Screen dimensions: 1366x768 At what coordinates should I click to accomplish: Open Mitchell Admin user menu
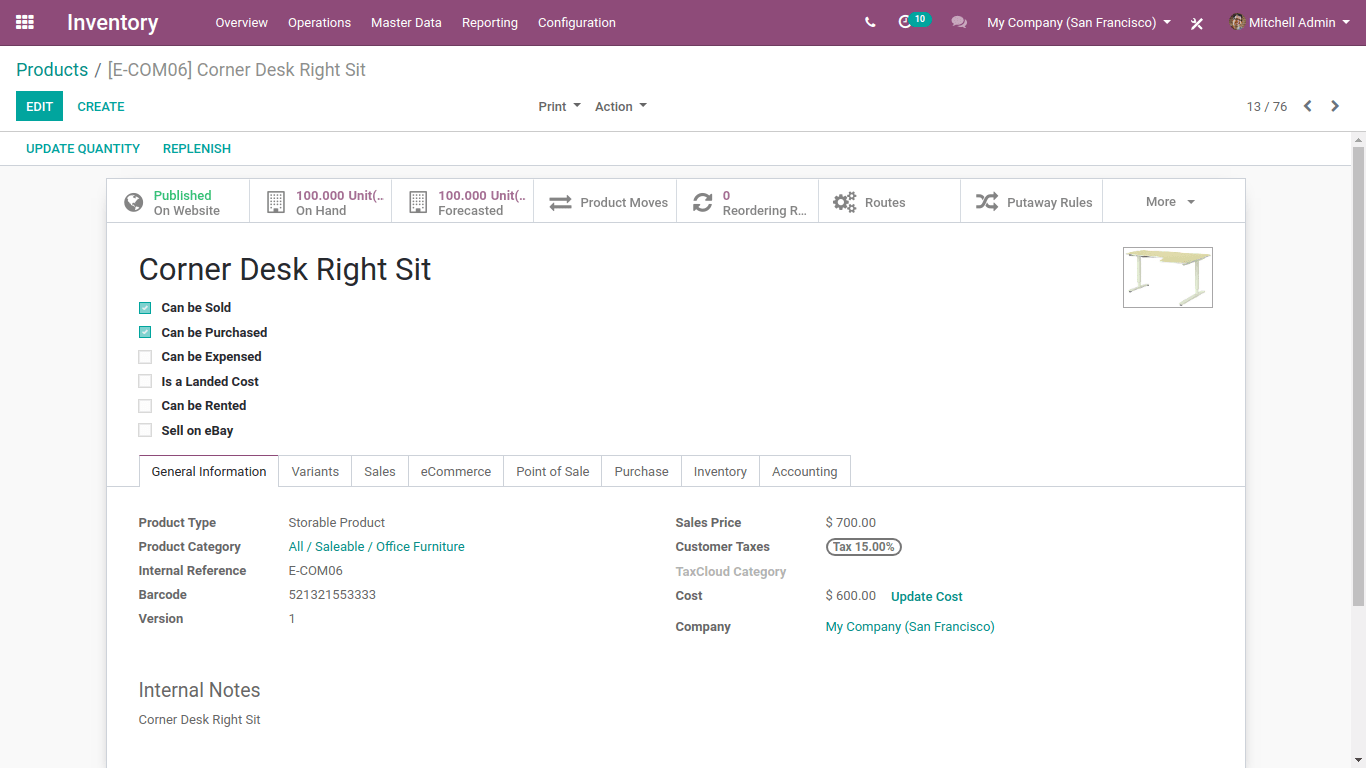click(1290, 22)
